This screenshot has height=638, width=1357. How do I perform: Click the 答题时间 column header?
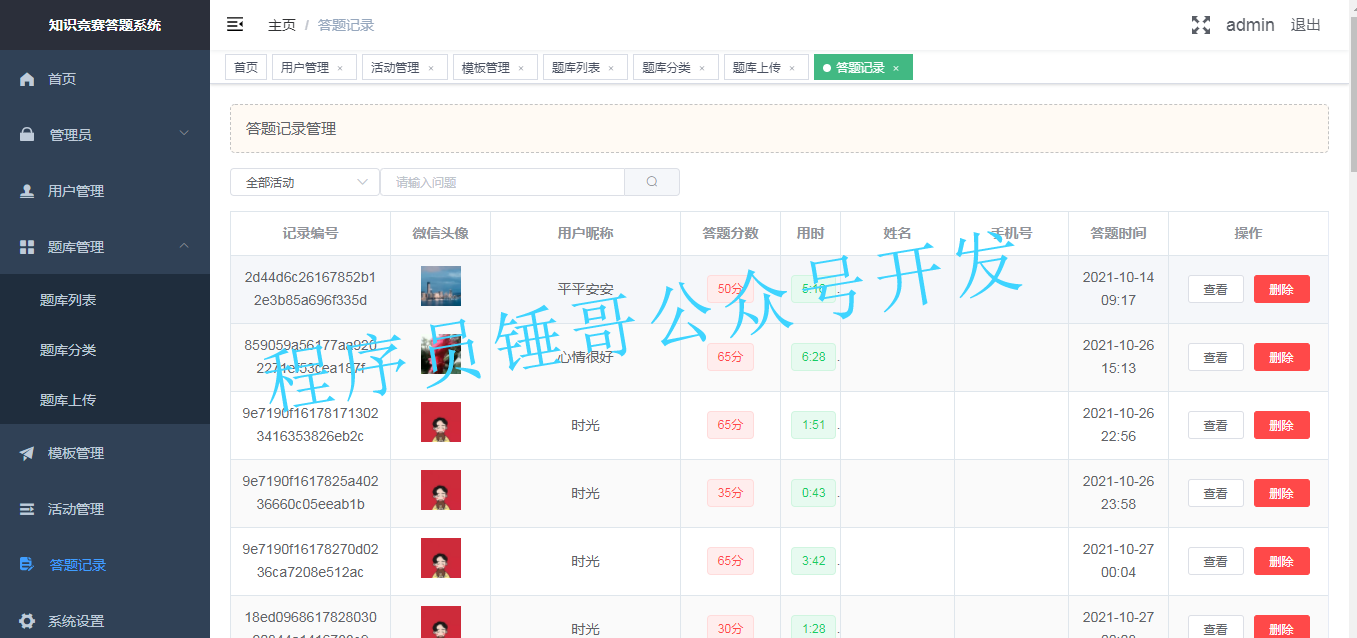pyautogui.click(x=1118, y=233)
